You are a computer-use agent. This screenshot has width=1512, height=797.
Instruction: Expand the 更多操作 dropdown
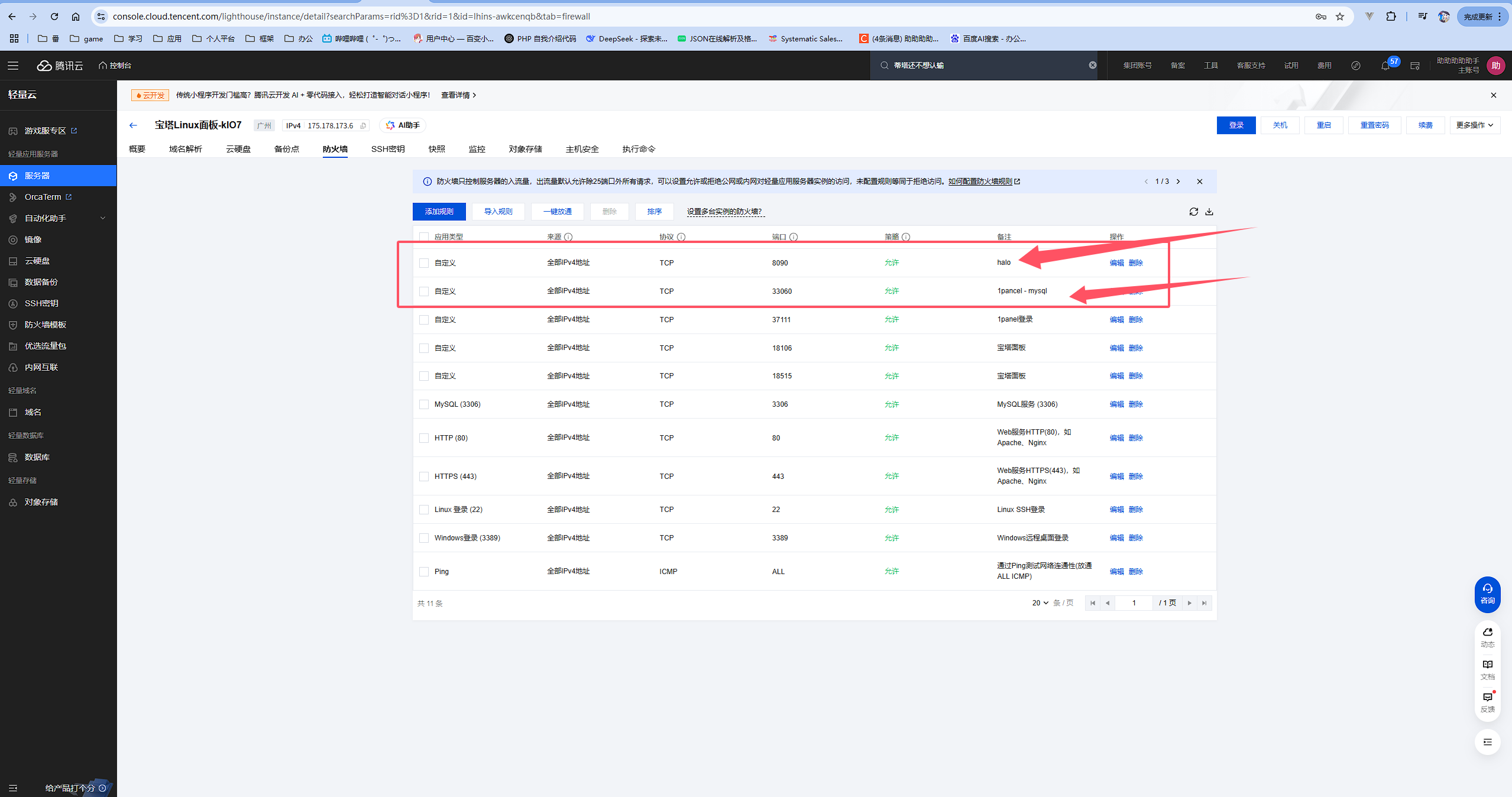[x=1474, y=125]
